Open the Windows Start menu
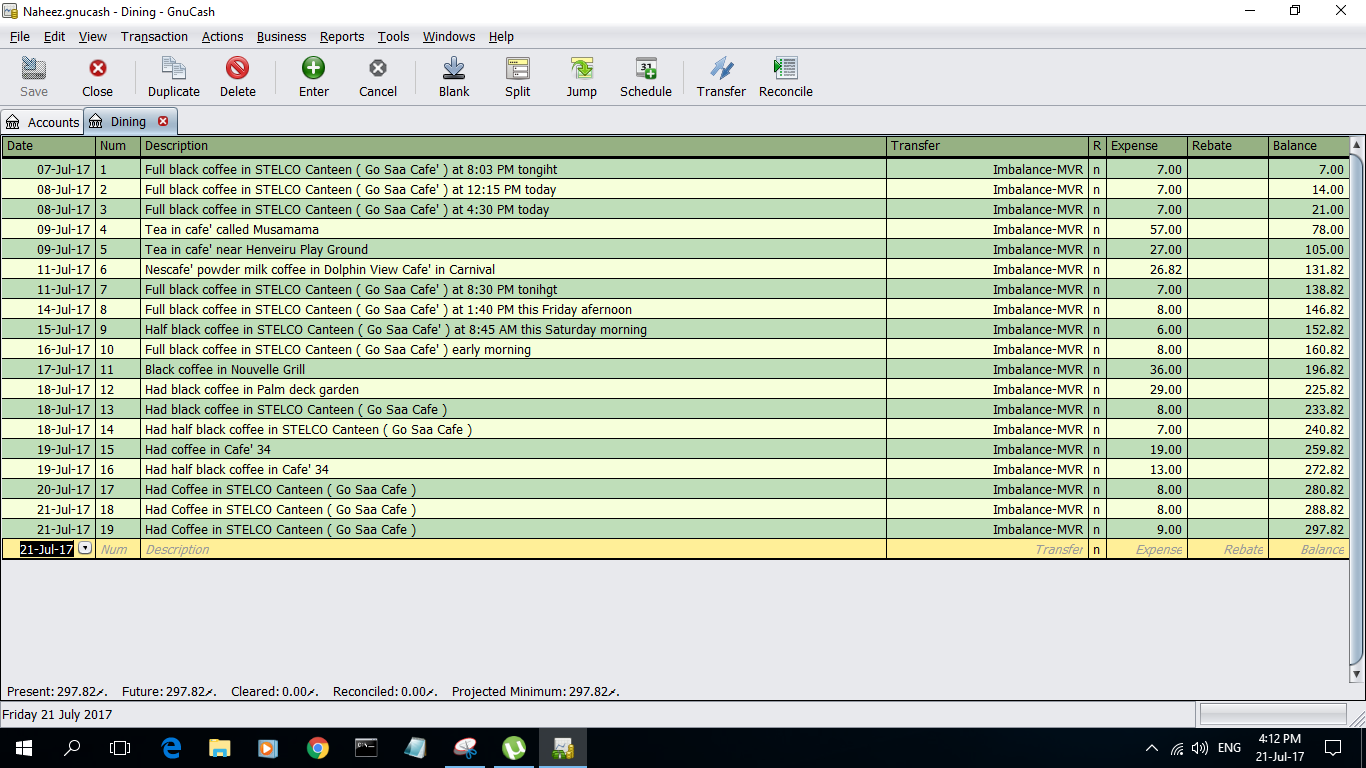This screenshot has height=768, width=1366. tap(23, 747)
